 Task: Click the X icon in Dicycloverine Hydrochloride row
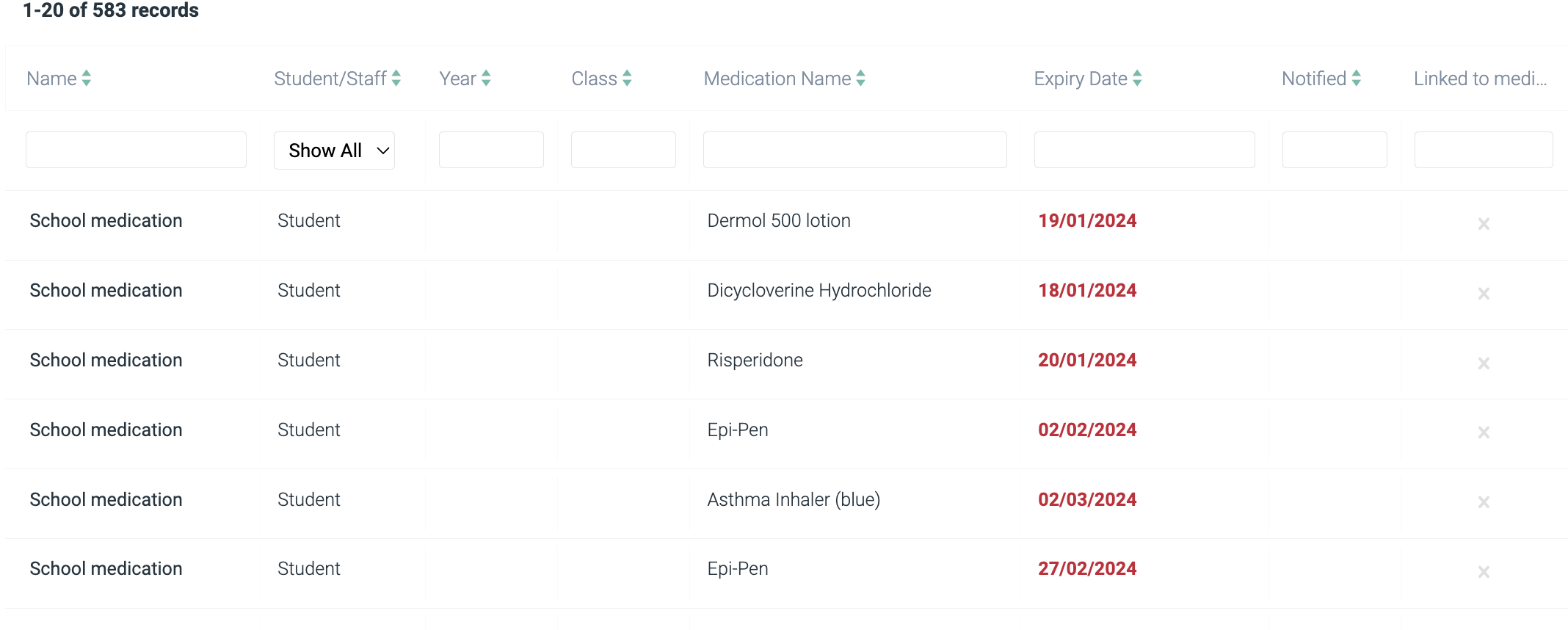coord(1484,294)
